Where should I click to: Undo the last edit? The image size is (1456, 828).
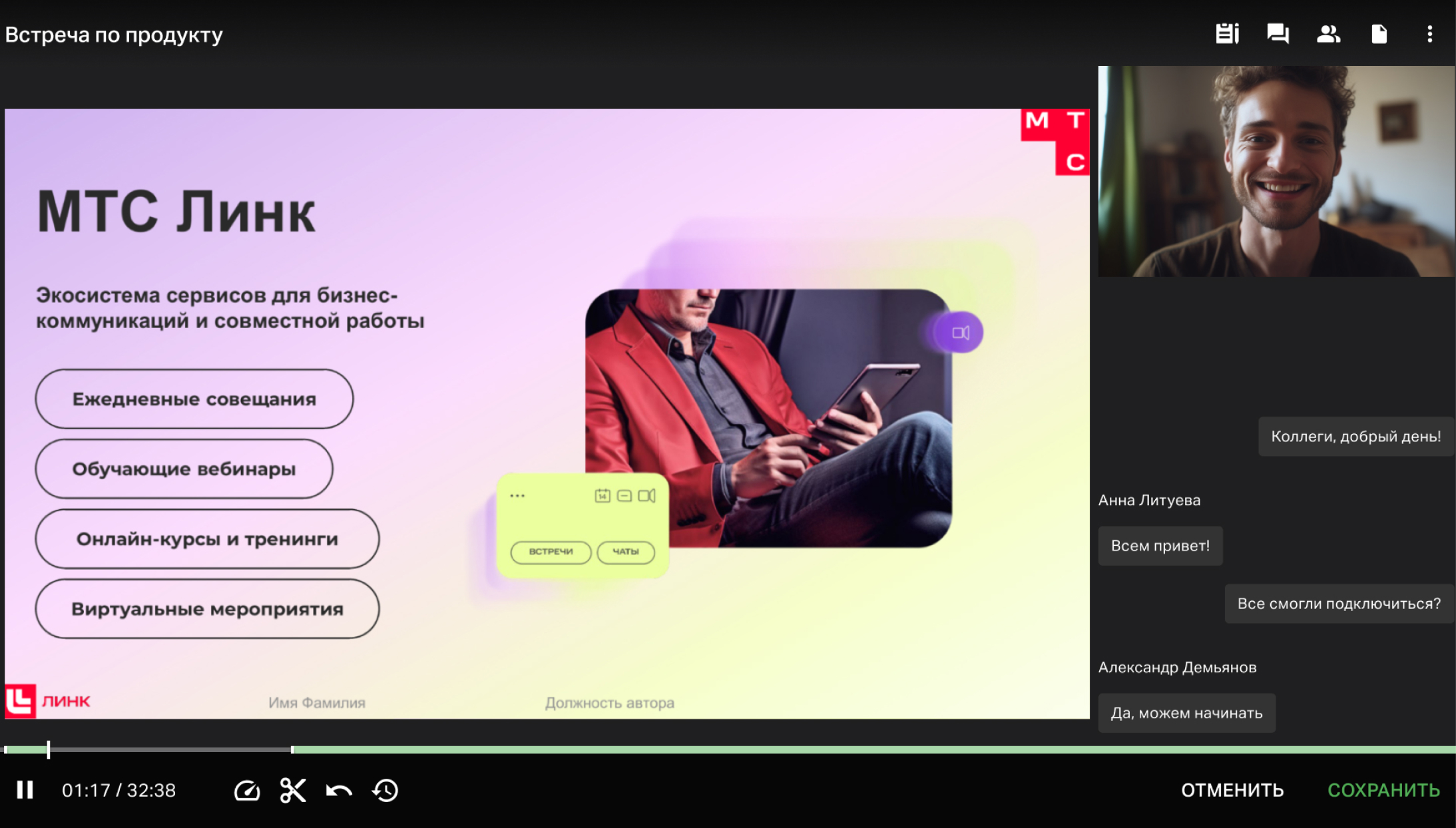[x=339, y=791]
